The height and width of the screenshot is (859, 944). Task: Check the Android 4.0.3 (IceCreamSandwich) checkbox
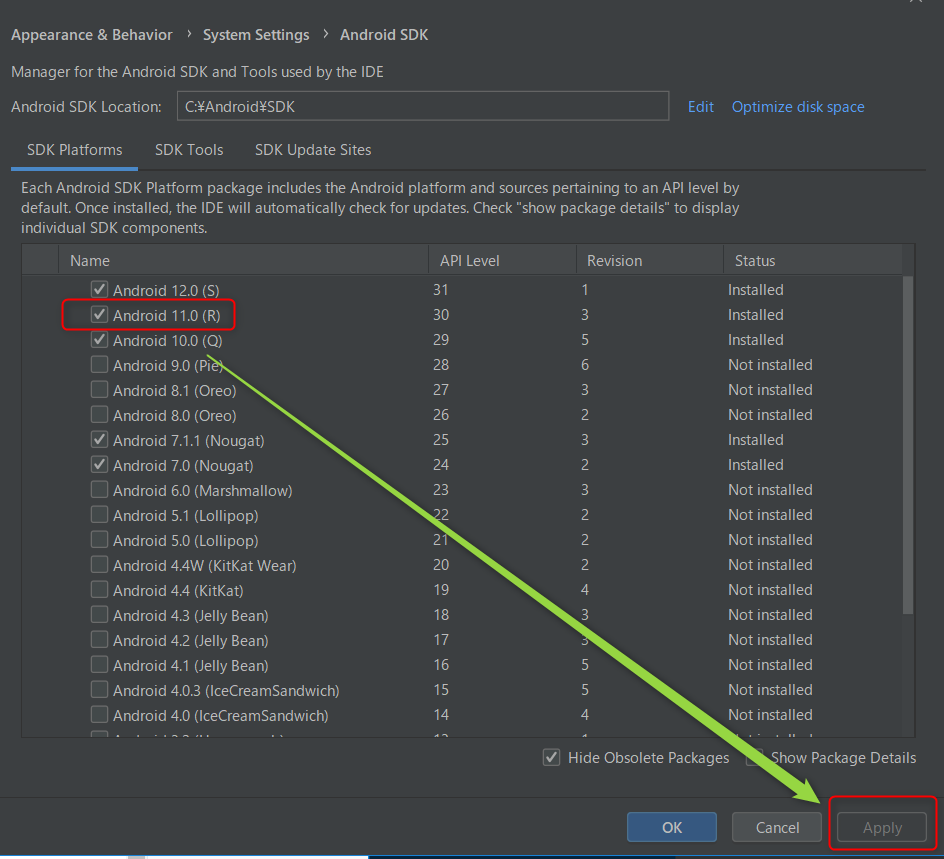(x=99, y=689)
